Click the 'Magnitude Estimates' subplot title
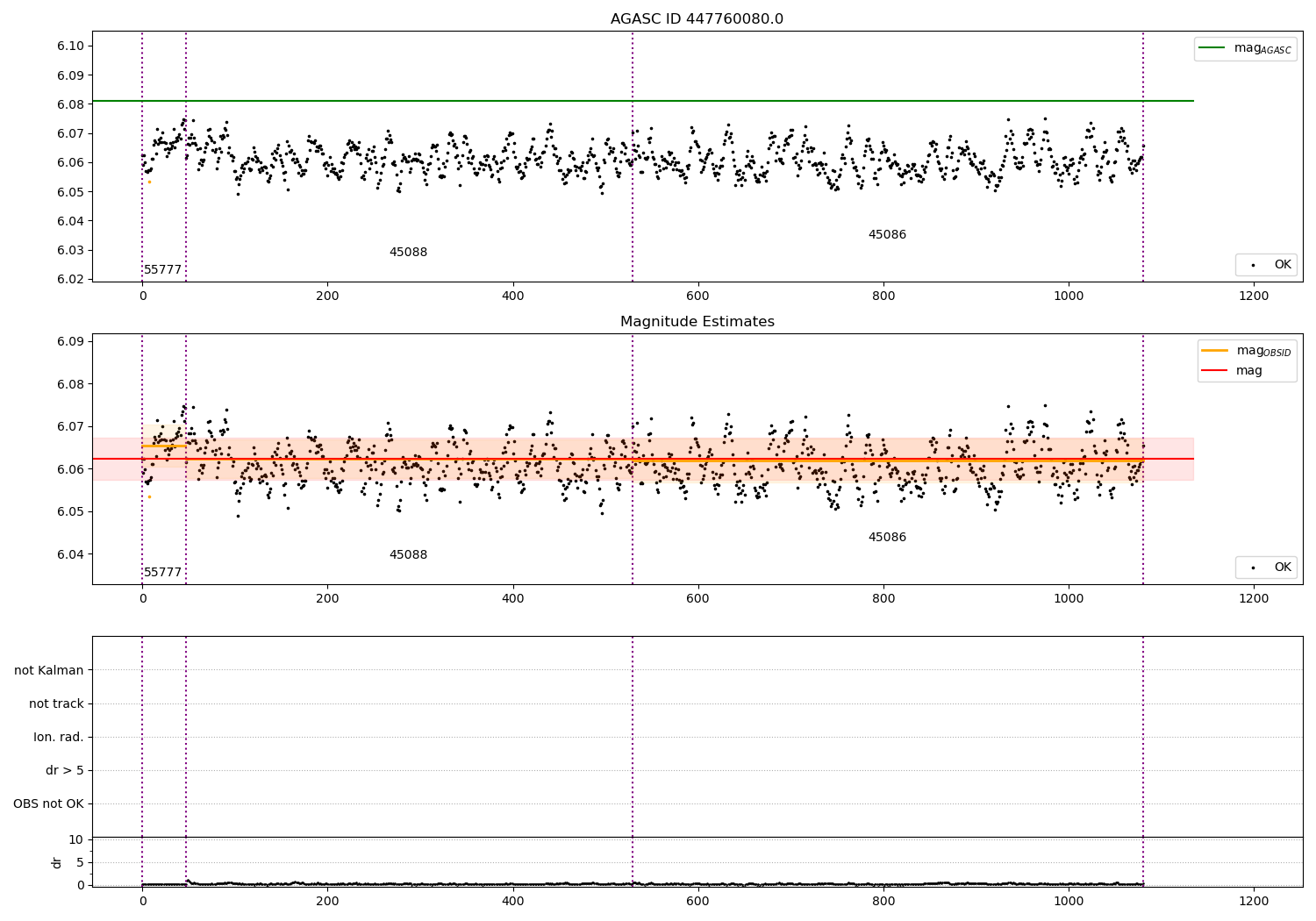The height and width of the screenshot is (921, 1316). tap(697, 322)
